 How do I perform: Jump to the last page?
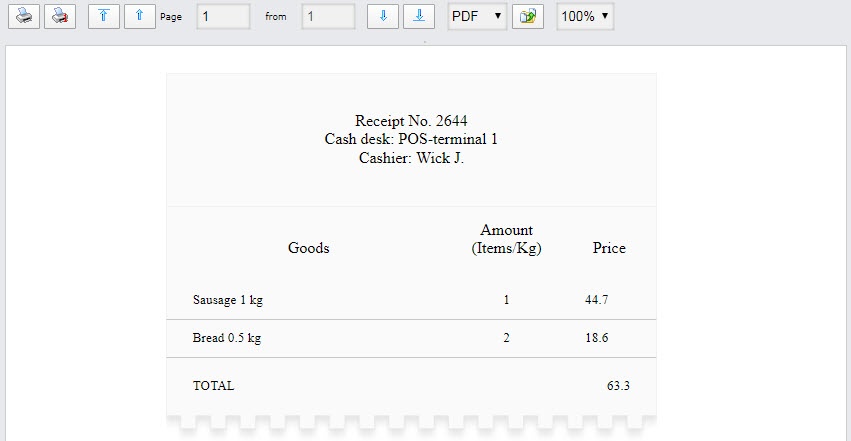coord(418,17)
